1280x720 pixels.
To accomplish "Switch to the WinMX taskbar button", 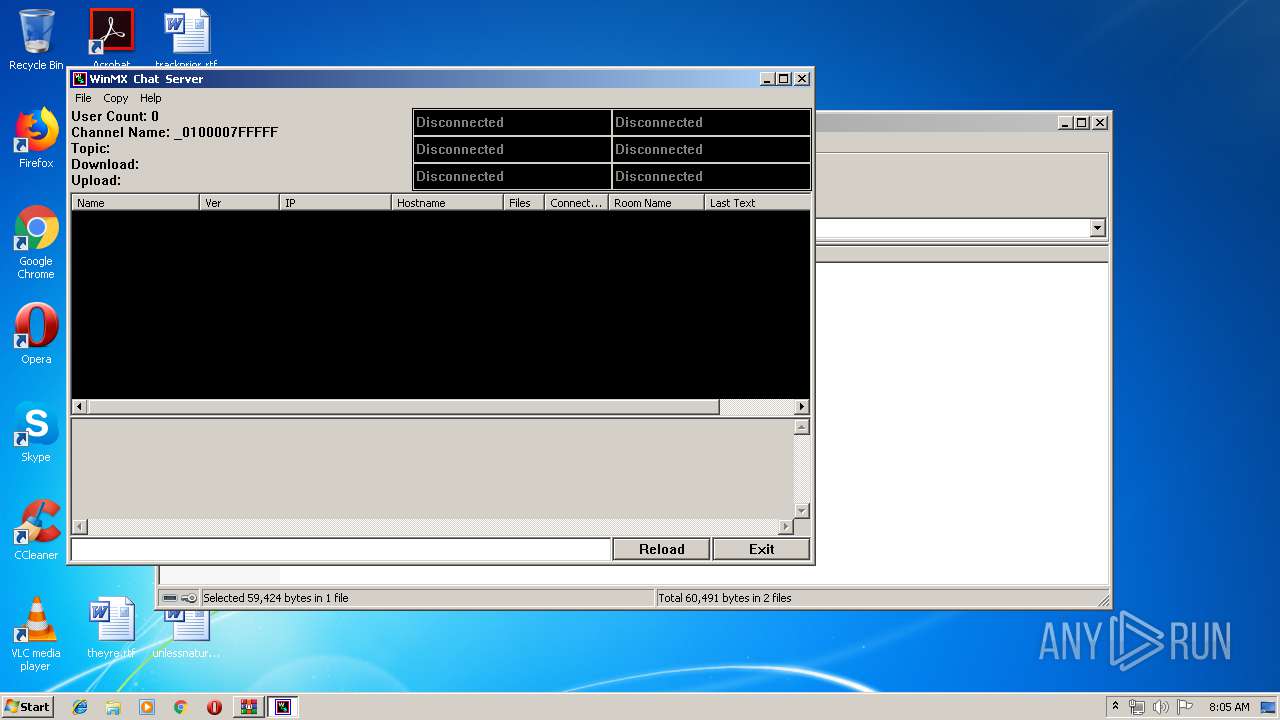I will [x=283, y=707].
